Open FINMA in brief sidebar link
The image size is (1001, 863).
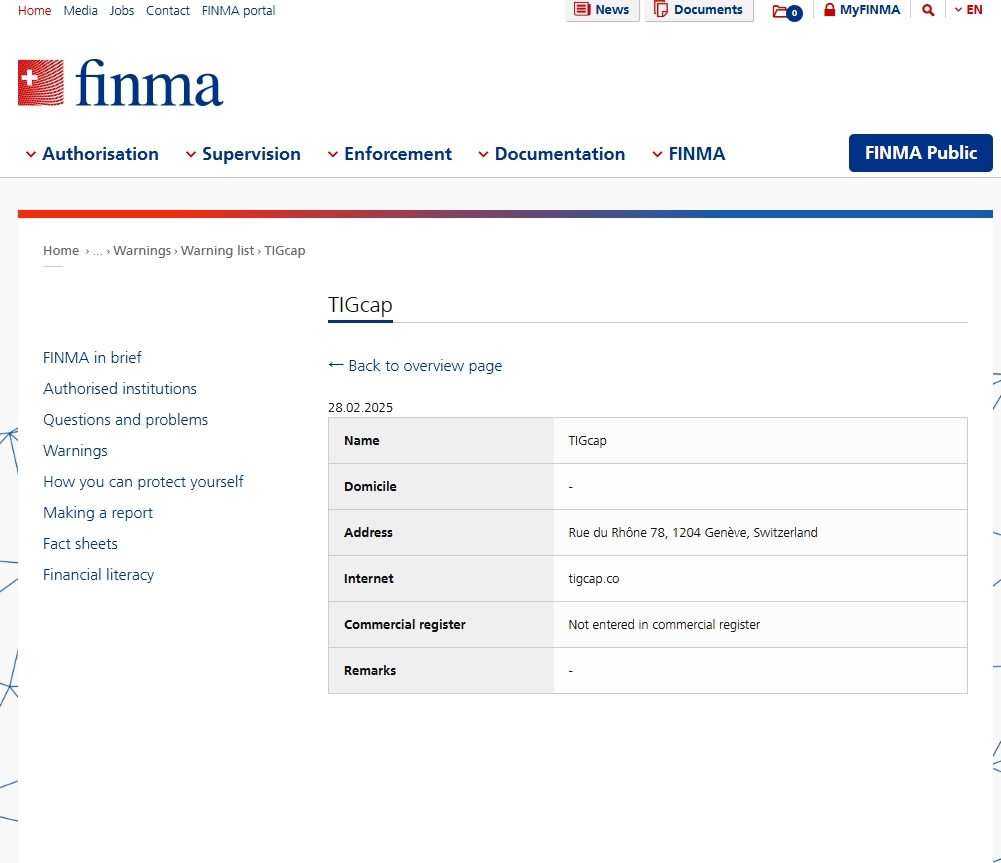click(x=92, y=357)
